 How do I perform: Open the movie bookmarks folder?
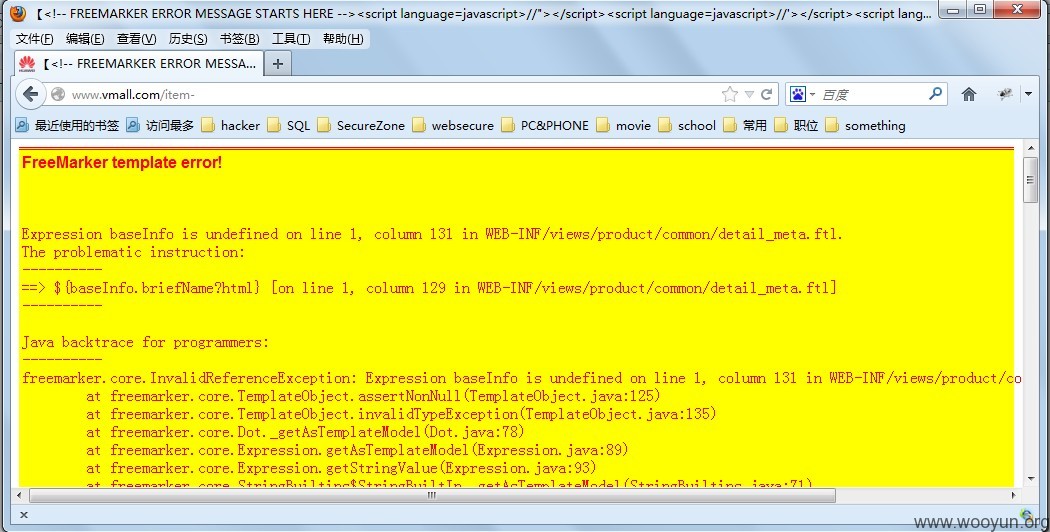coord(623,125)
